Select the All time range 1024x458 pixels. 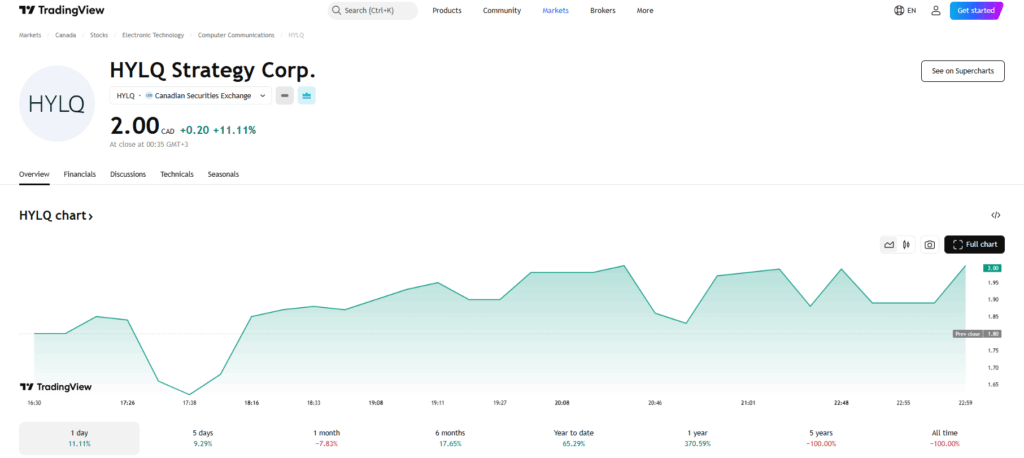[944, 438]
